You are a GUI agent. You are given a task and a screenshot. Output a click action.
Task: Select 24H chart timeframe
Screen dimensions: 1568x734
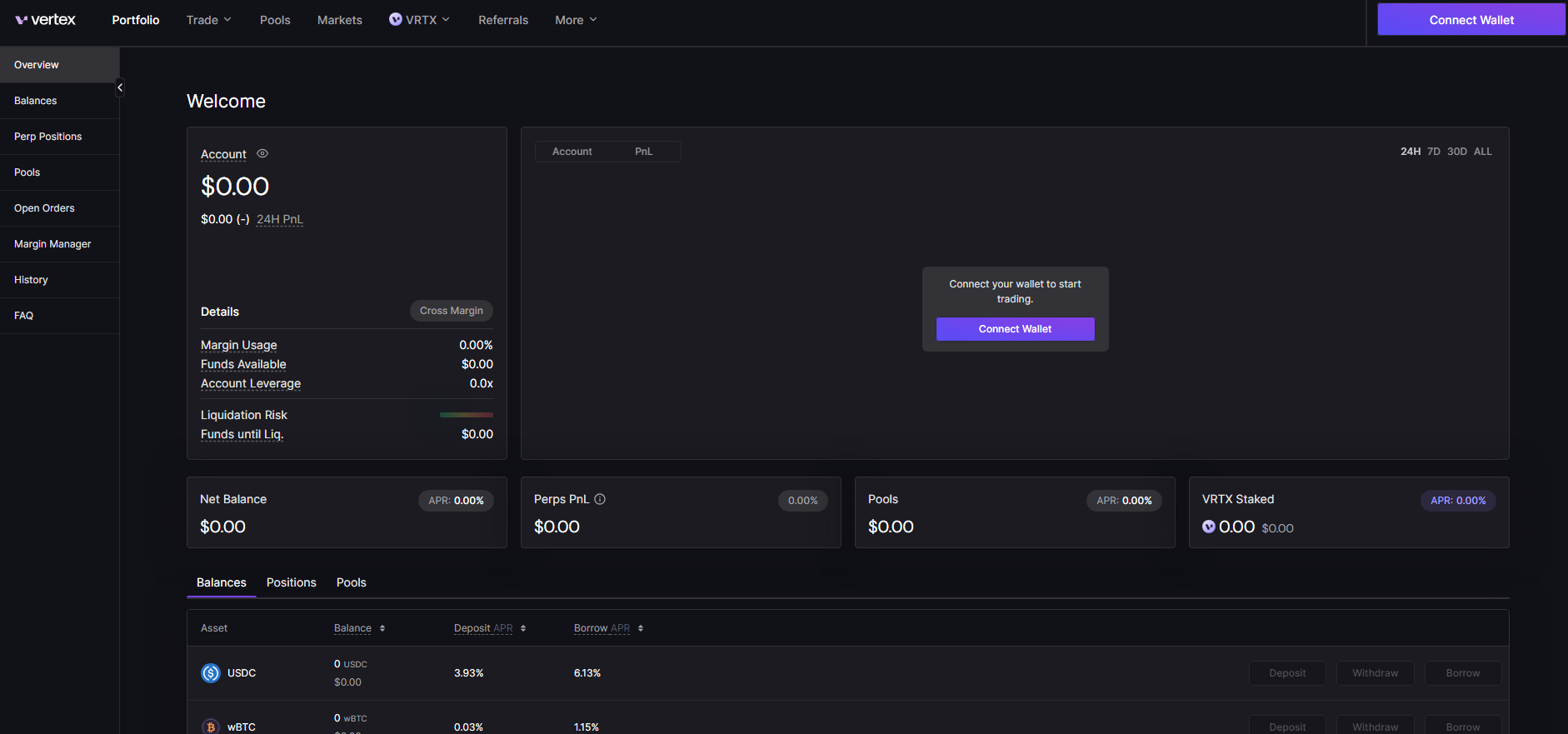(x=1411, y=152)
